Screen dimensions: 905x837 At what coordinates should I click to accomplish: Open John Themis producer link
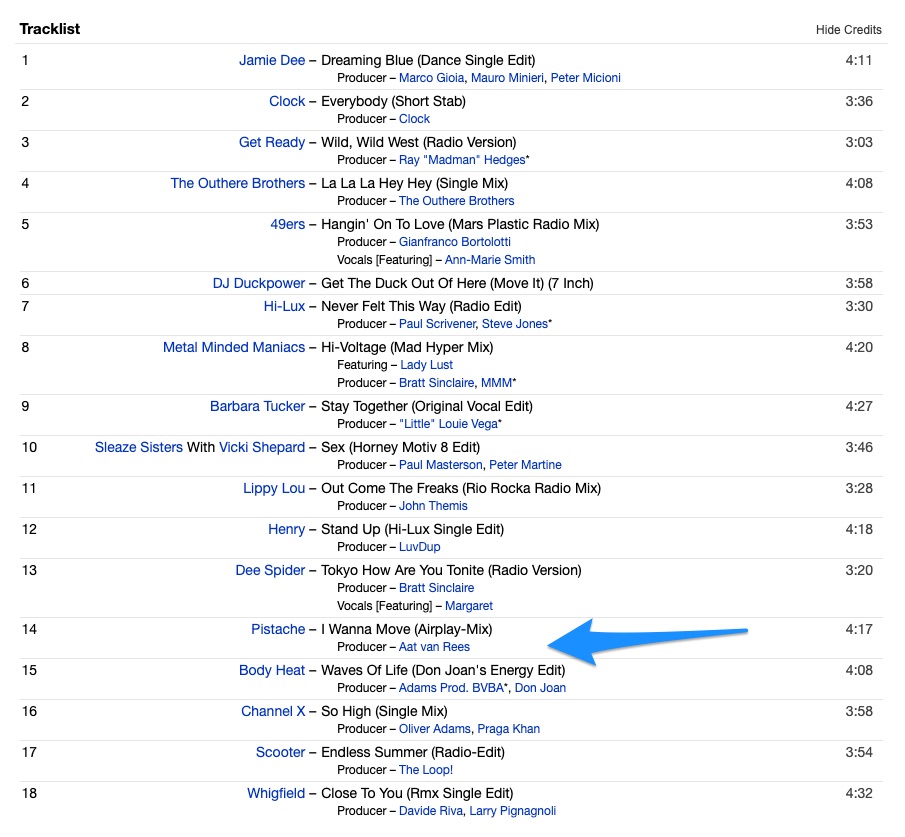pyautogui.click(x=433, y=506)
